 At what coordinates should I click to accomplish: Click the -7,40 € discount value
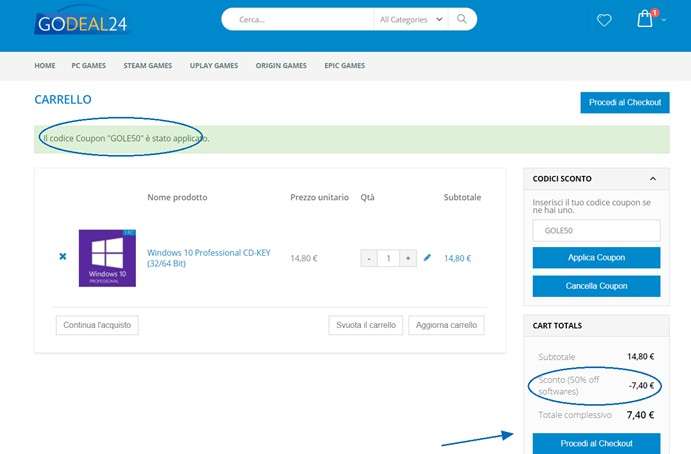641,386
